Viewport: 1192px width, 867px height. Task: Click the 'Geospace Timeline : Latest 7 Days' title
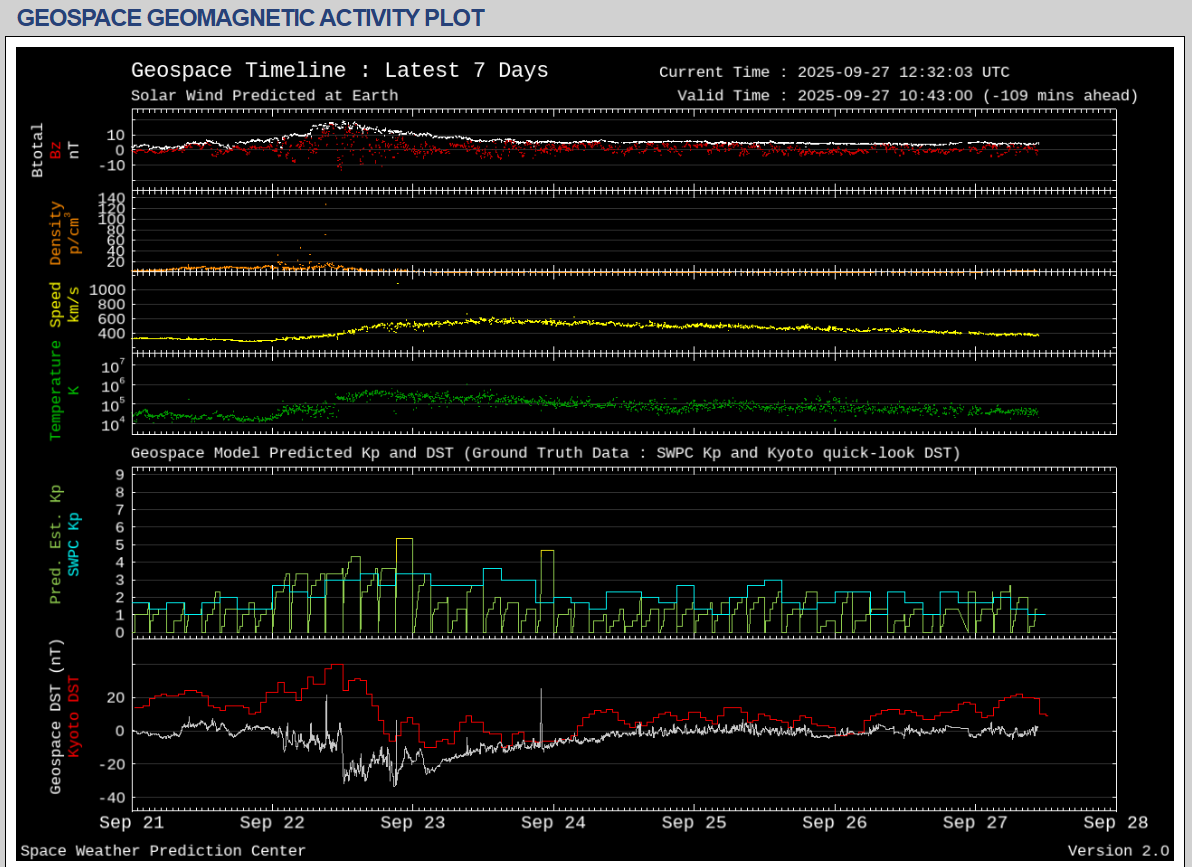(x=339, y=71)
